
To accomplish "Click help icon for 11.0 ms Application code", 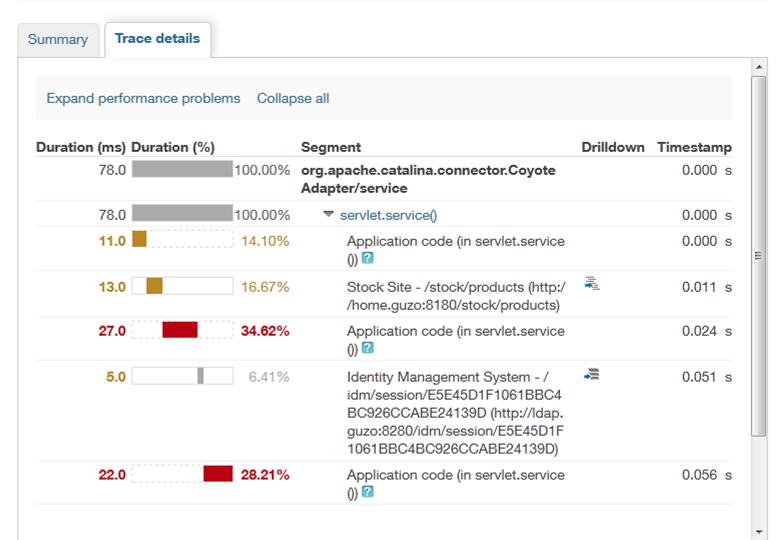I will (368, 258).
